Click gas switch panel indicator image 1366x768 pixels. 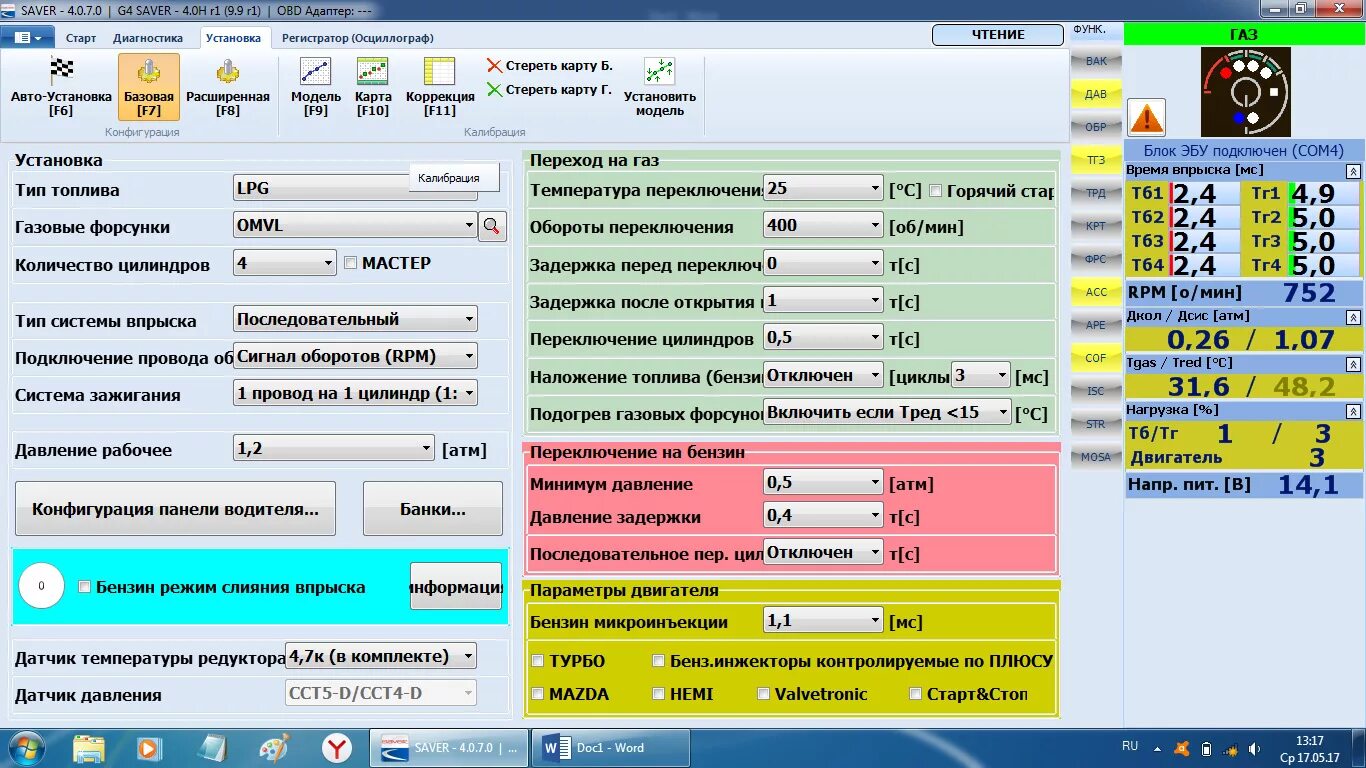click(1245, 92)
